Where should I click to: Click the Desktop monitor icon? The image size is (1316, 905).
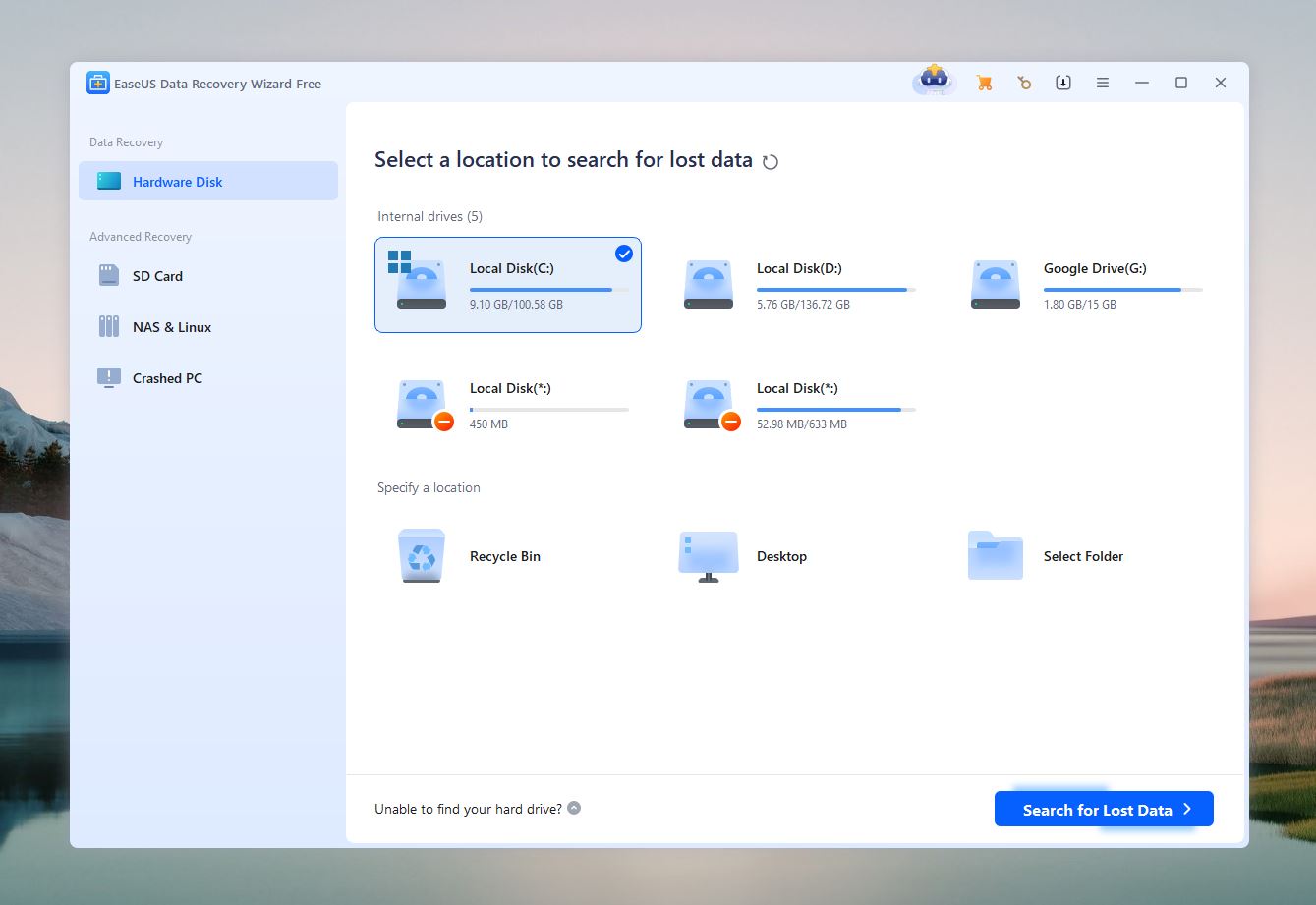tap(709, 556)
